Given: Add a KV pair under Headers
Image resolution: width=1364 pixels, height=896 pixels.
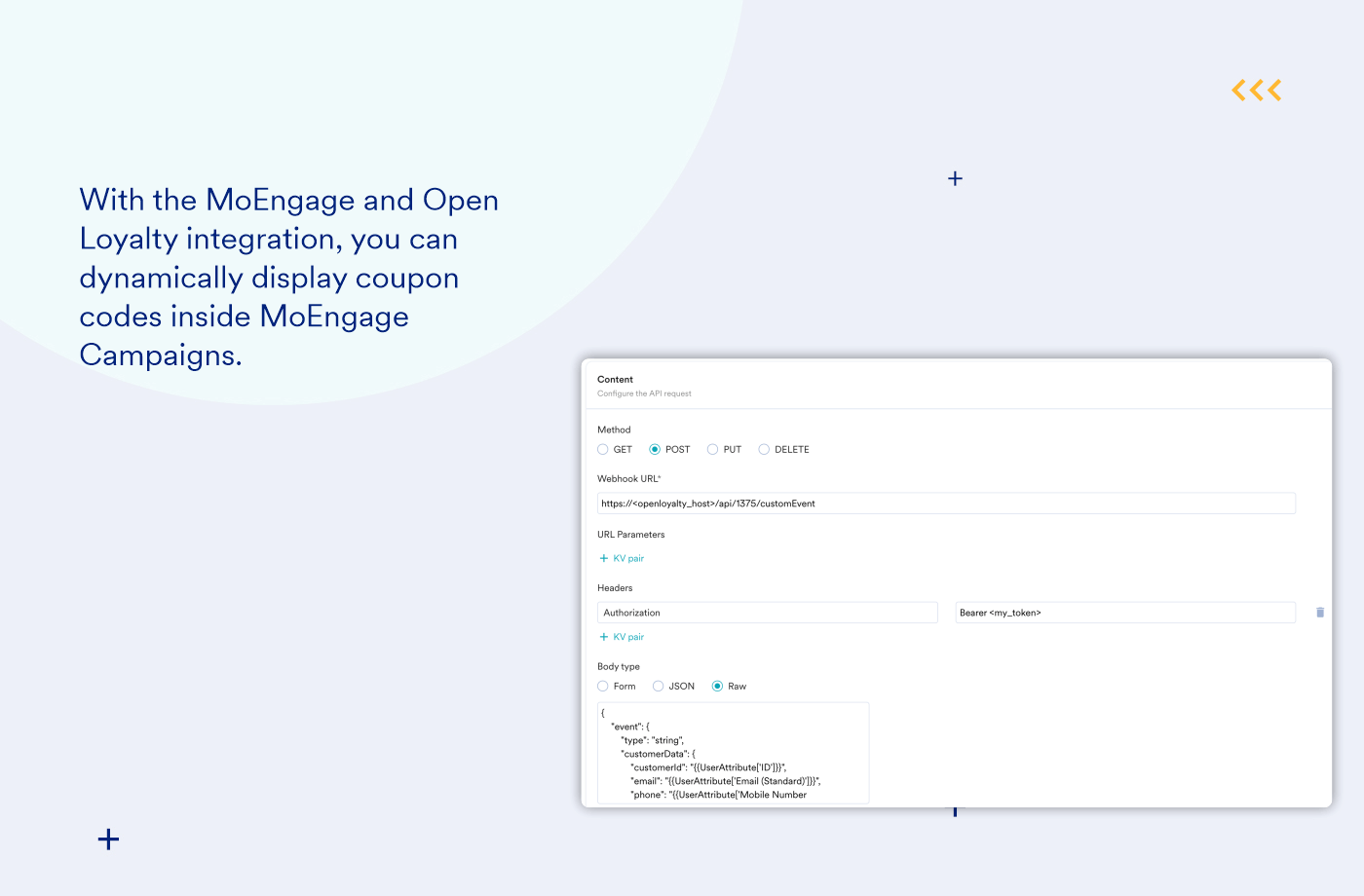Looking at the screenshot, I should coord(622,637).
